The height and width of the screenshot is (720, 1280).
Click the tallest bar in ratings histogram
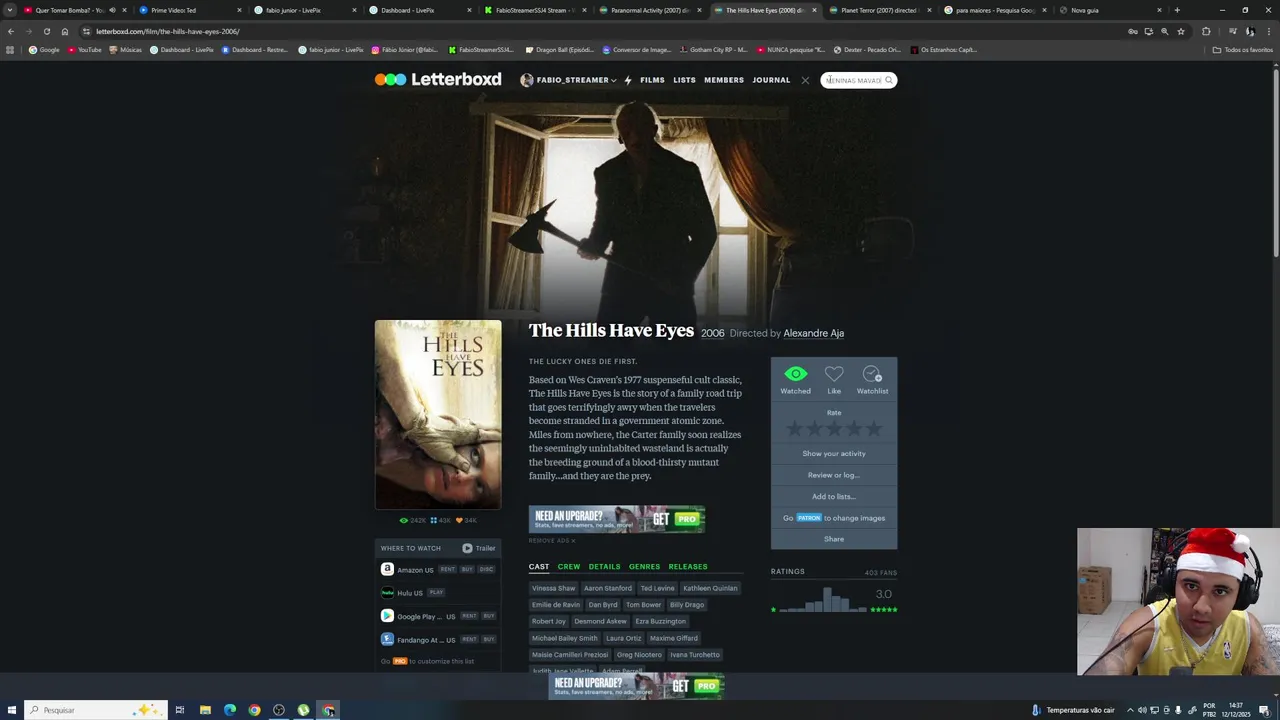827,599
